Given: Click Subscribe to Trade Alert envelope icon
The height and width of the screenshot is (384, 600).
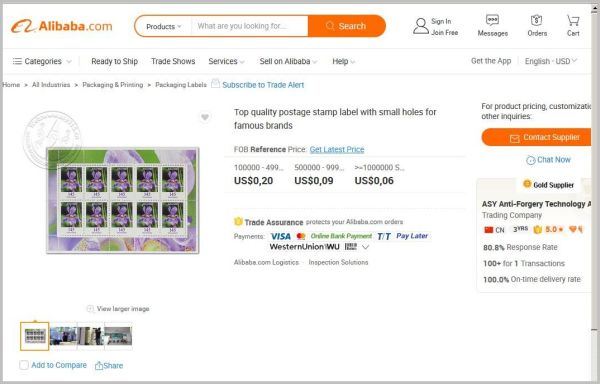Looking at the screenshot, I should coord(215,83).
